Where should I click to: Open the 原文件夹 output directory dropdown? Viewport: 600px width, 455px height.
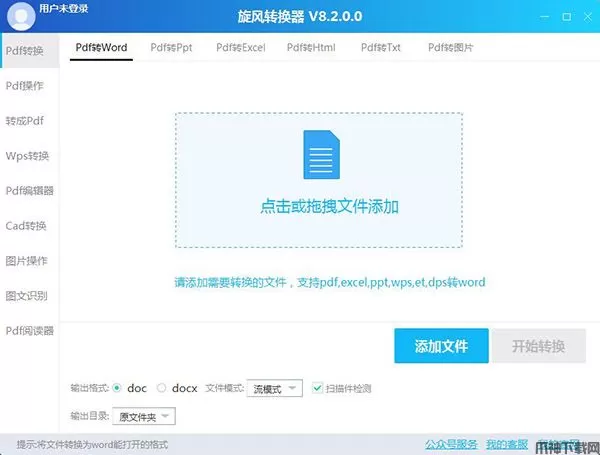click(x=144, y=416)
